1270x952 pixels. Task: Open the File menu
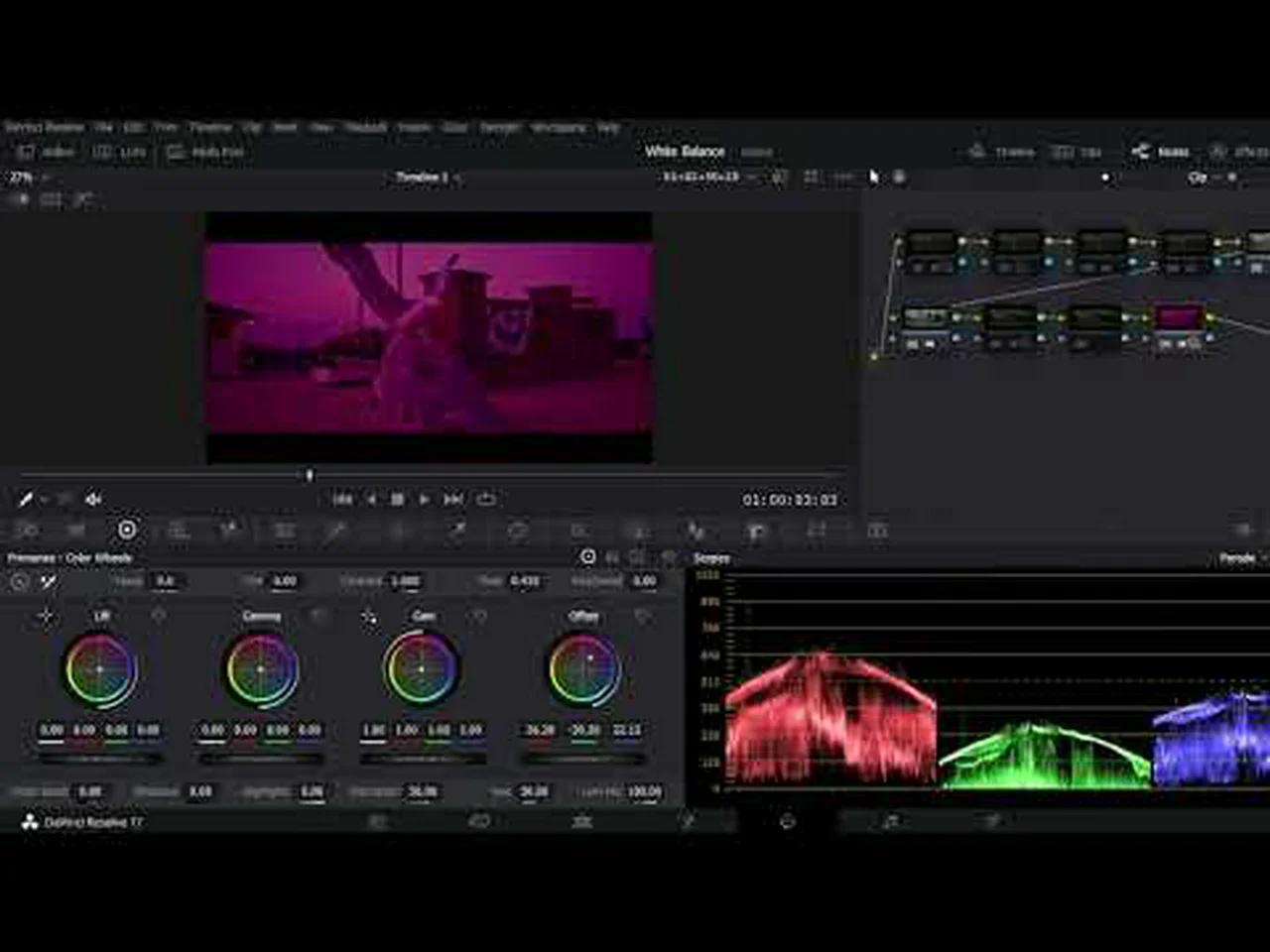pos(103,127)
